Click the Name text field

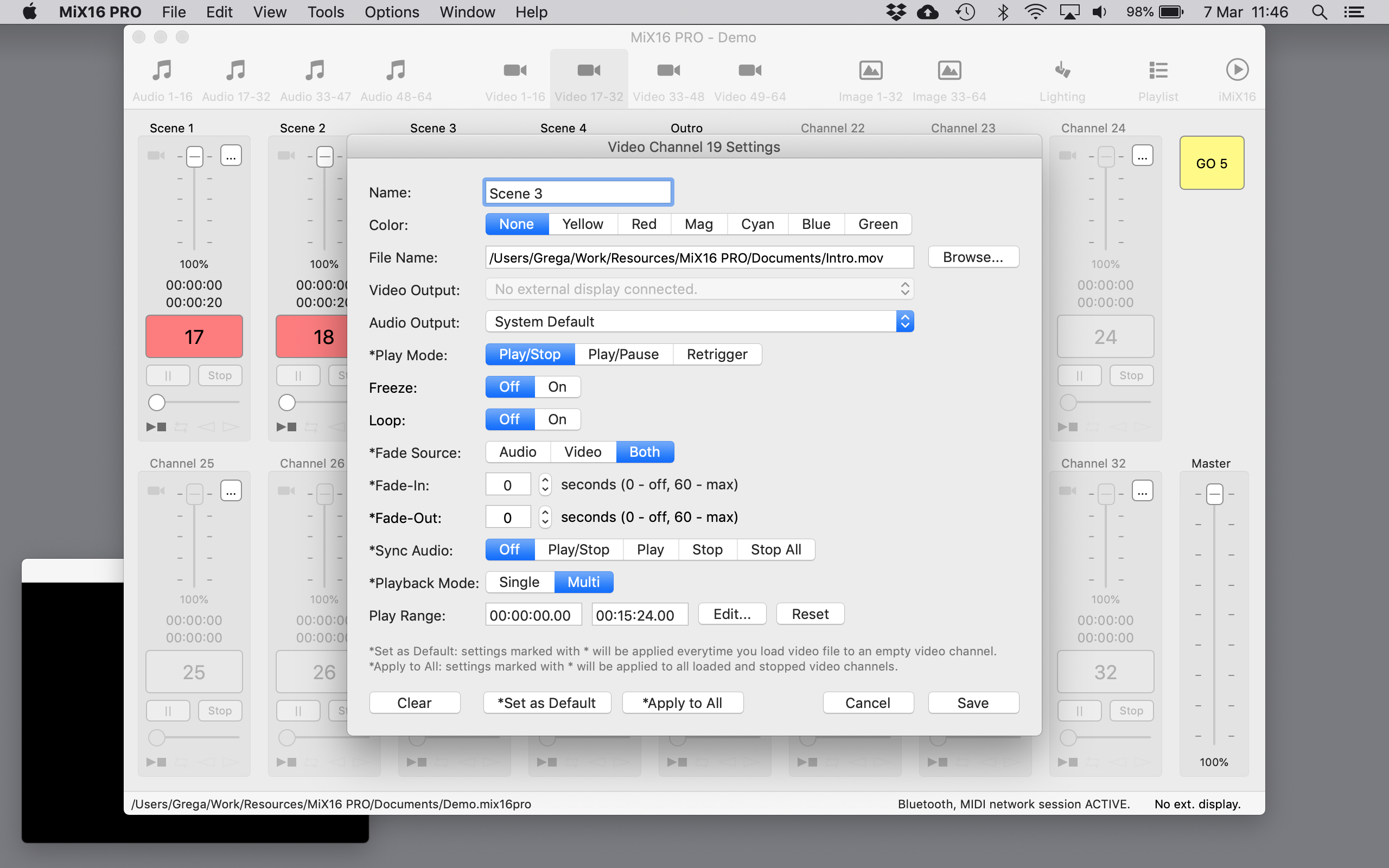577,193
